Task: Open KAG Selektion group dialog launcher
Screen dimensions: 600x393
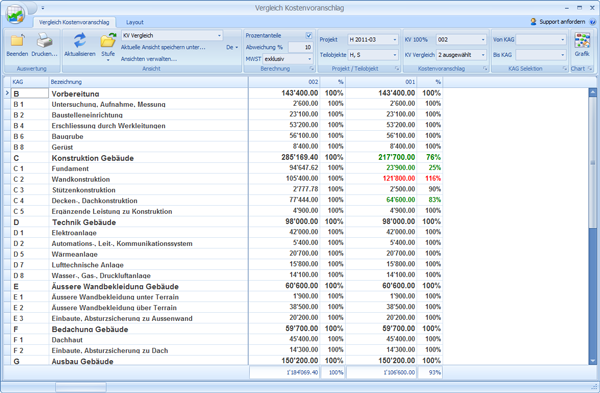Action: 565,69
